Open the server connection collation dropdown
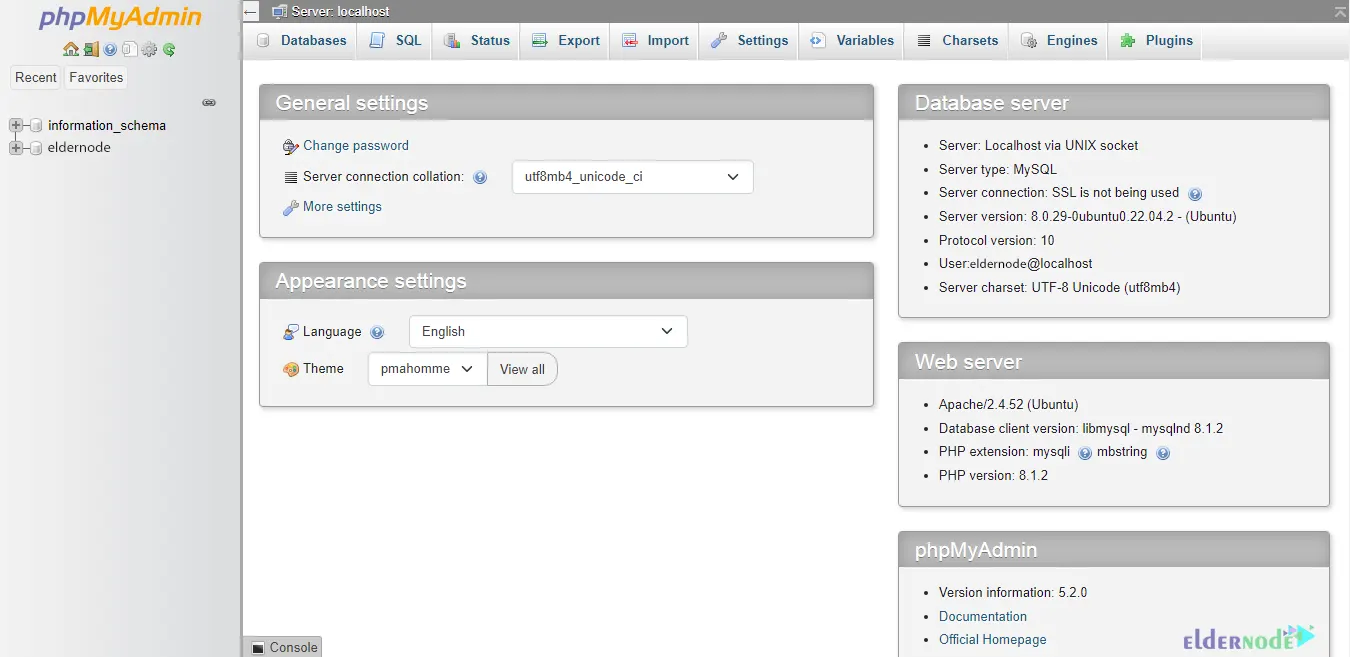 632,177
